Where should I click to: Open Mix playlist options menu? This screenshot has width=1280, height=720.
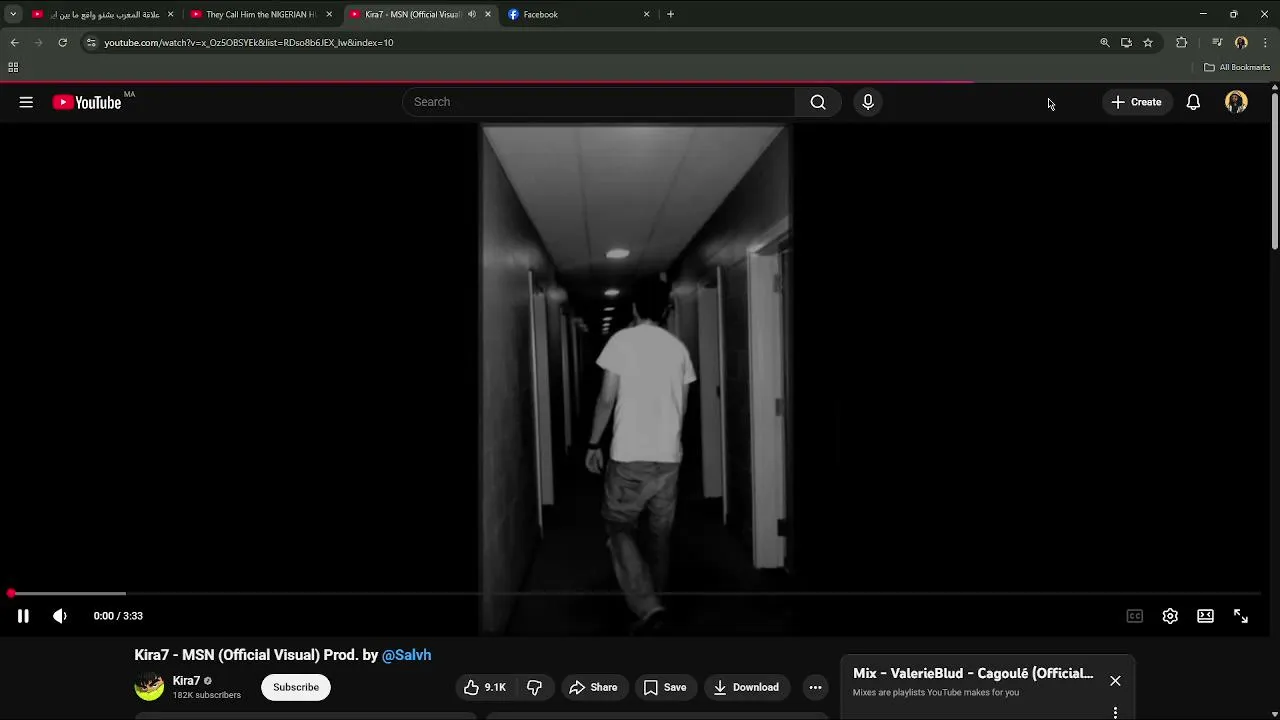point(1115,713)
